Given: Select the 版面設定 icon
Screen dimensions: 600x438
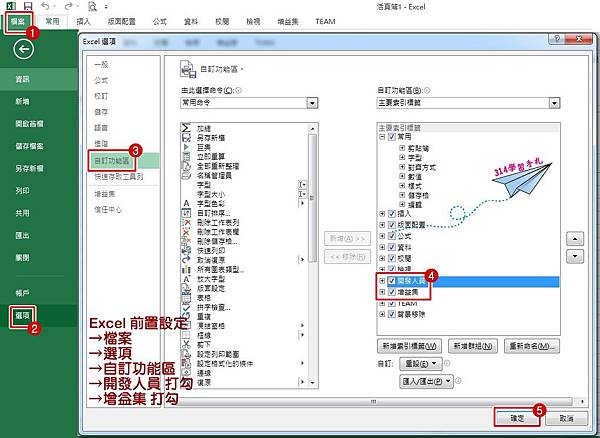Looking at the screenshot, I should (186, 288).
